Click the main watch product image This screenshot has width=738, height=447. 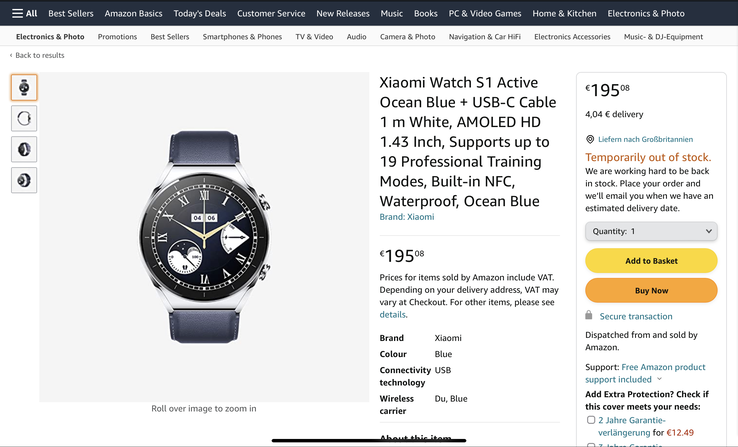click(x=204, y=237)
